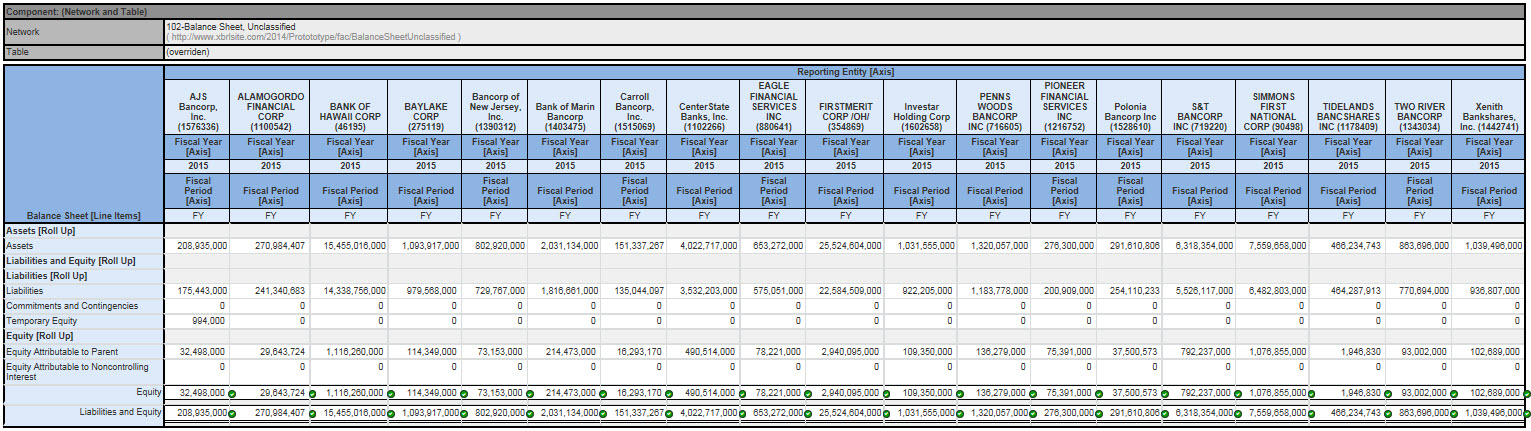Select the Equity [Roll Up] row label
Image resolution: width=1531 pixels, height=431 pixels.
tap(38, 335)
